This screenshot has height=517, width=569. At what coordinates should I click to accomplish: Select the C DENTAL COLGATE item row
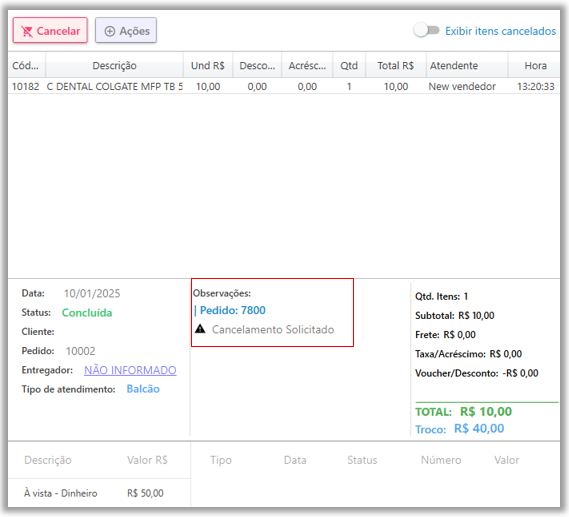coord(284,86)
